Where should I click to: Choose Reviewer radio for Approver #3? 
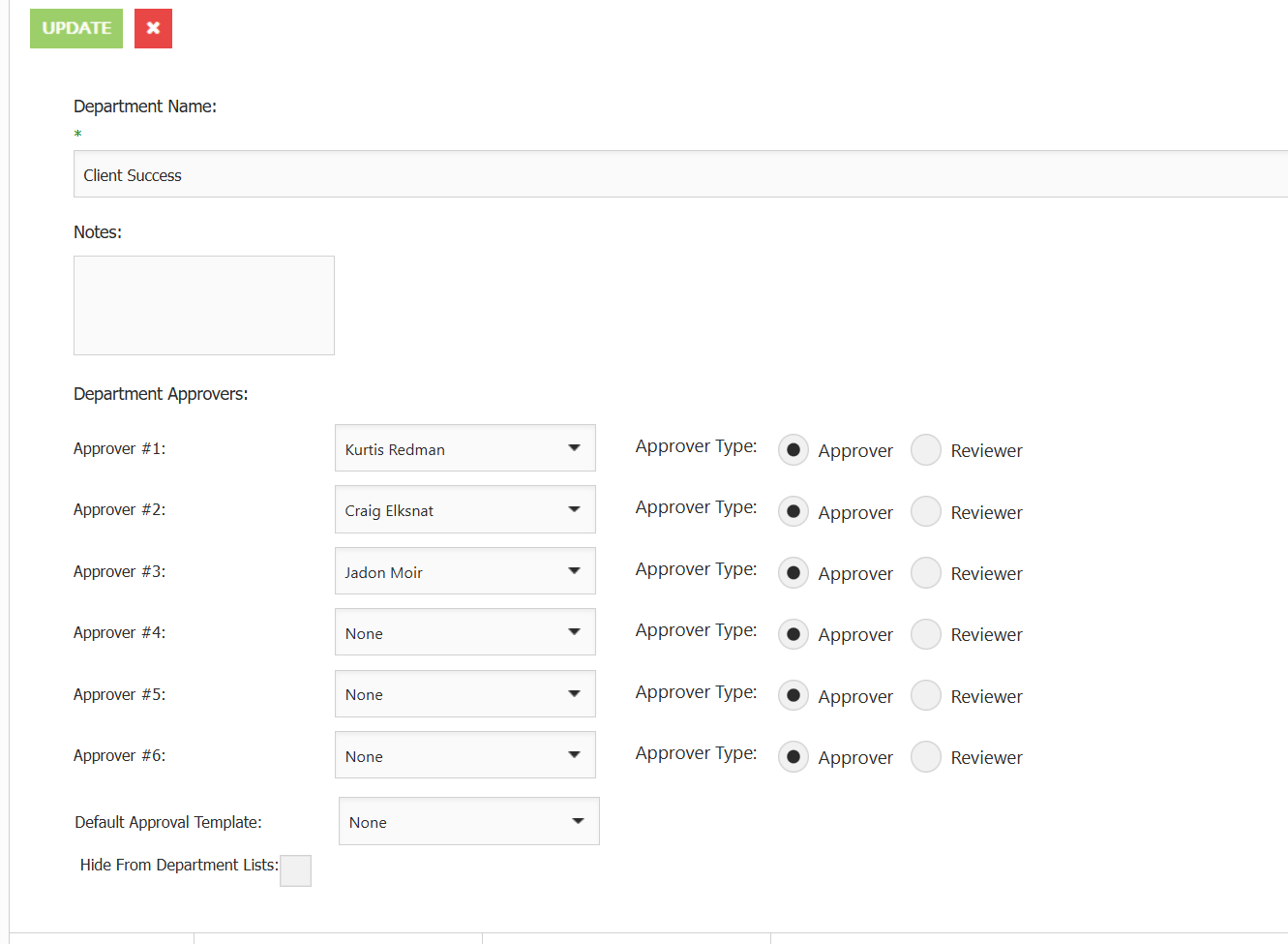(926, 573)
